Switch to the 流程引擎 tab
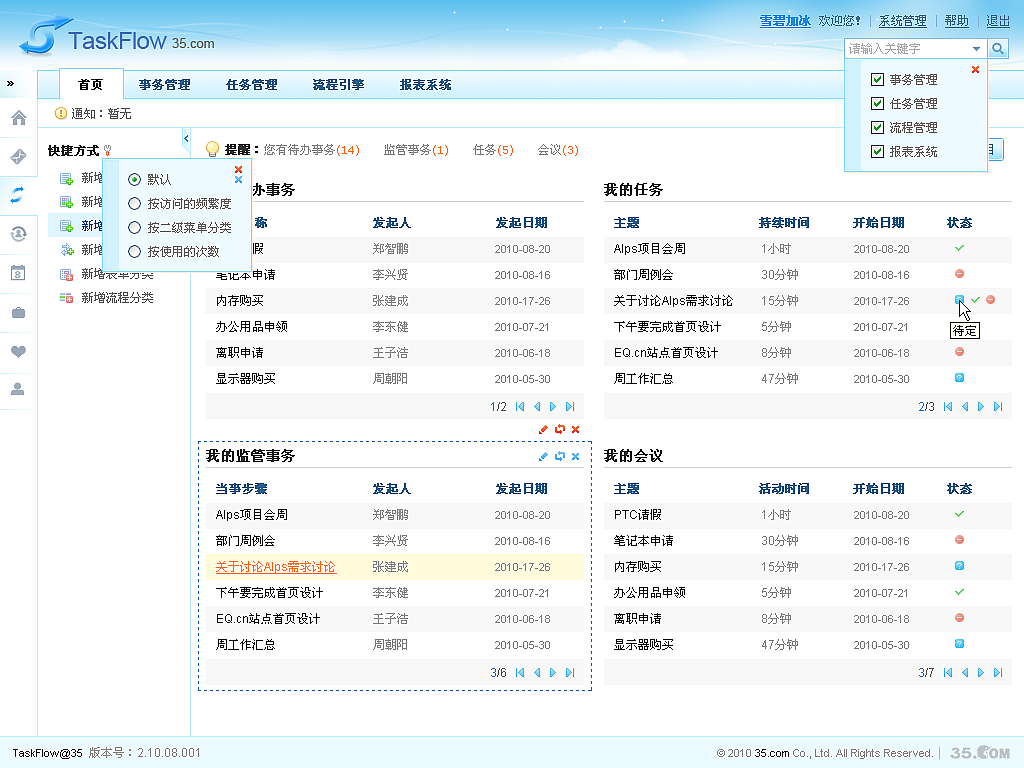The height and width of the screenshot is (768, 1024). click(x=338, y=84)
